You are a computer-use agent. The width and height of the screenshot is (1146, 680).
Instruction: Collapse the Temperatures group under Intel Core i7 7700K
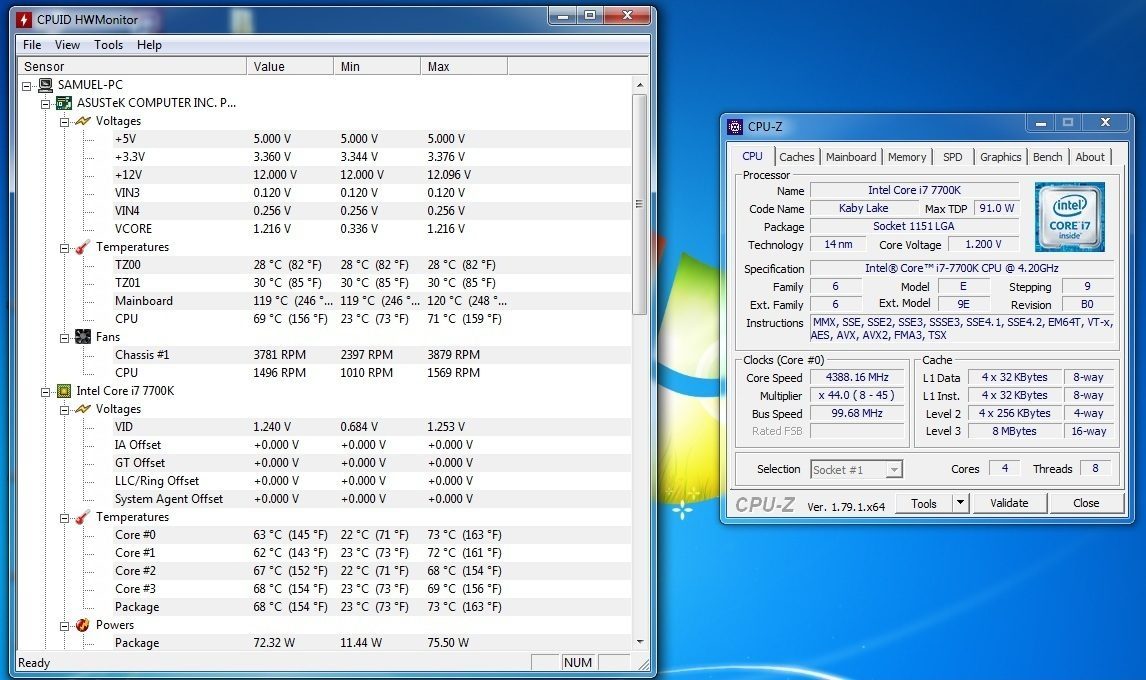[64, 518]
